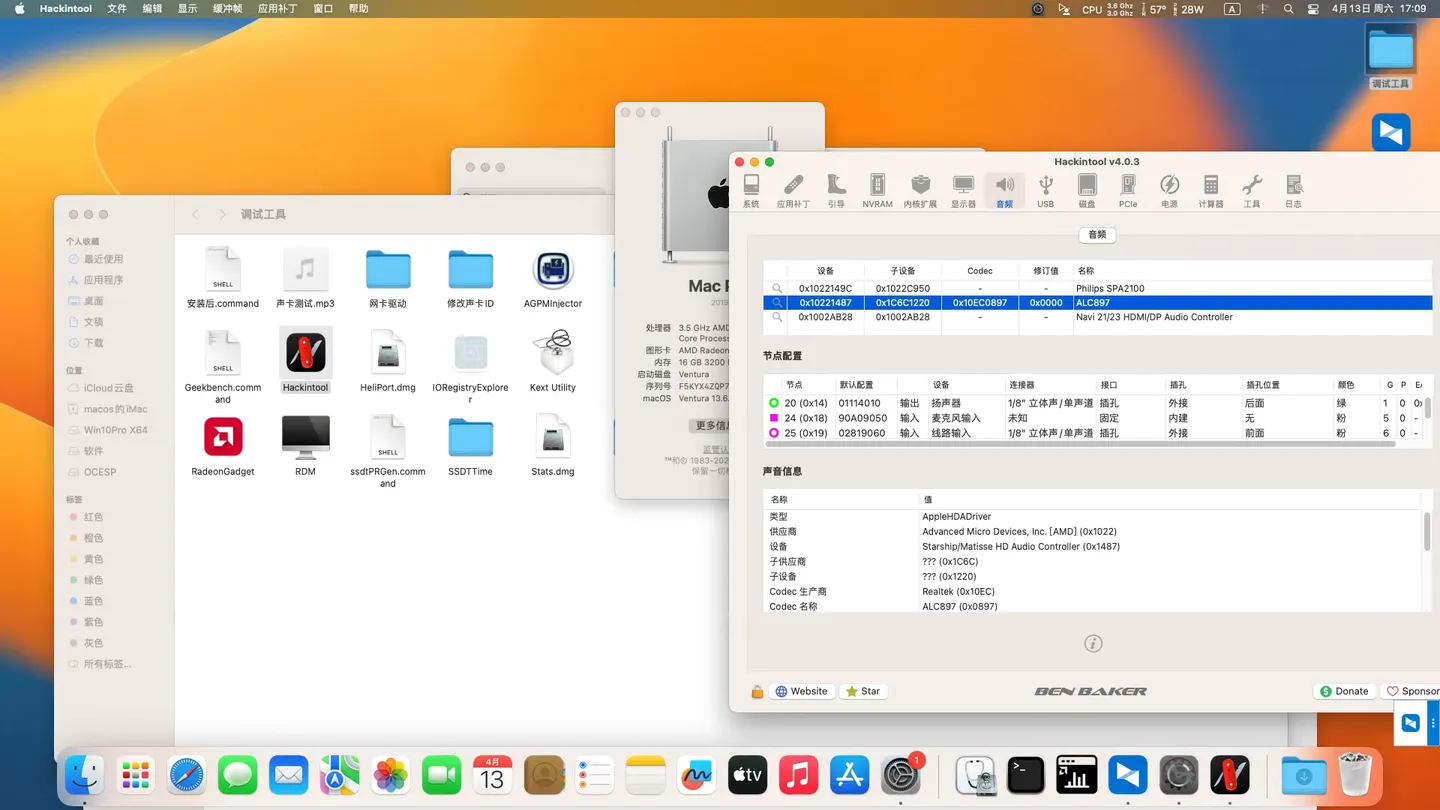Open the 缓冲频 menu in the menu bar

pyautogui.click(x=227, y=9)
